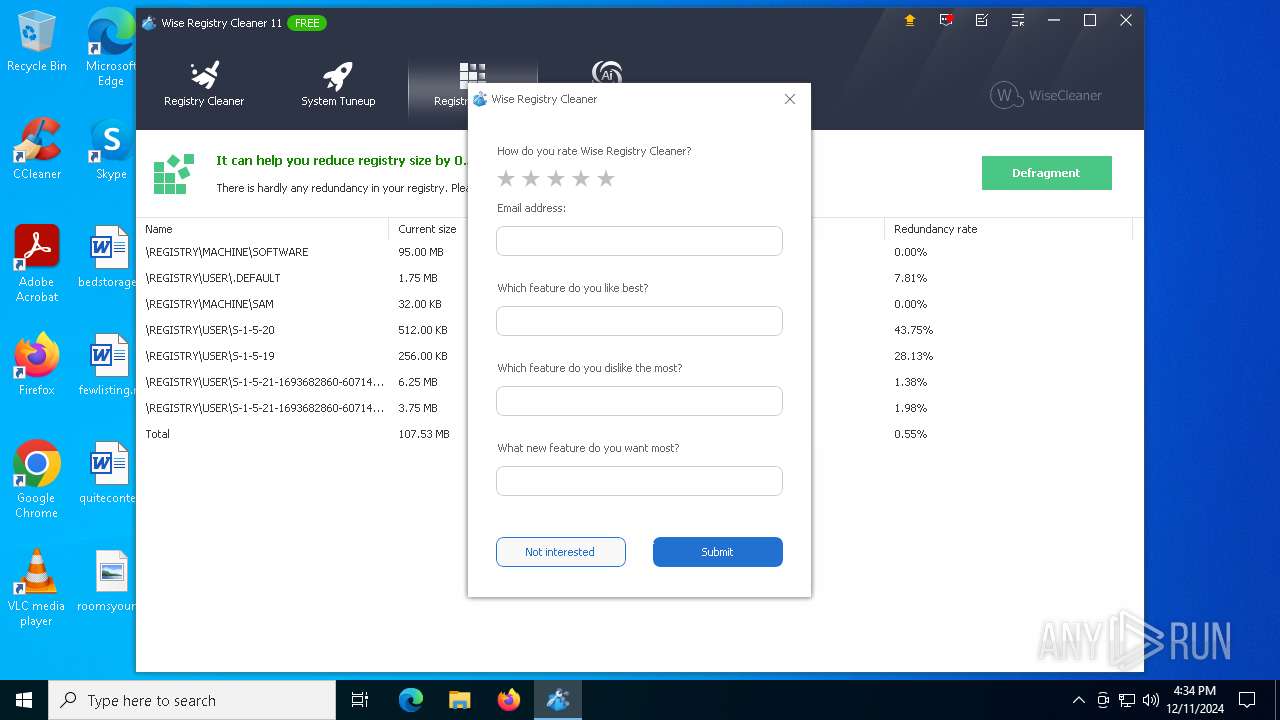Click the feedback notepad icon in title bar

point(981,20)
